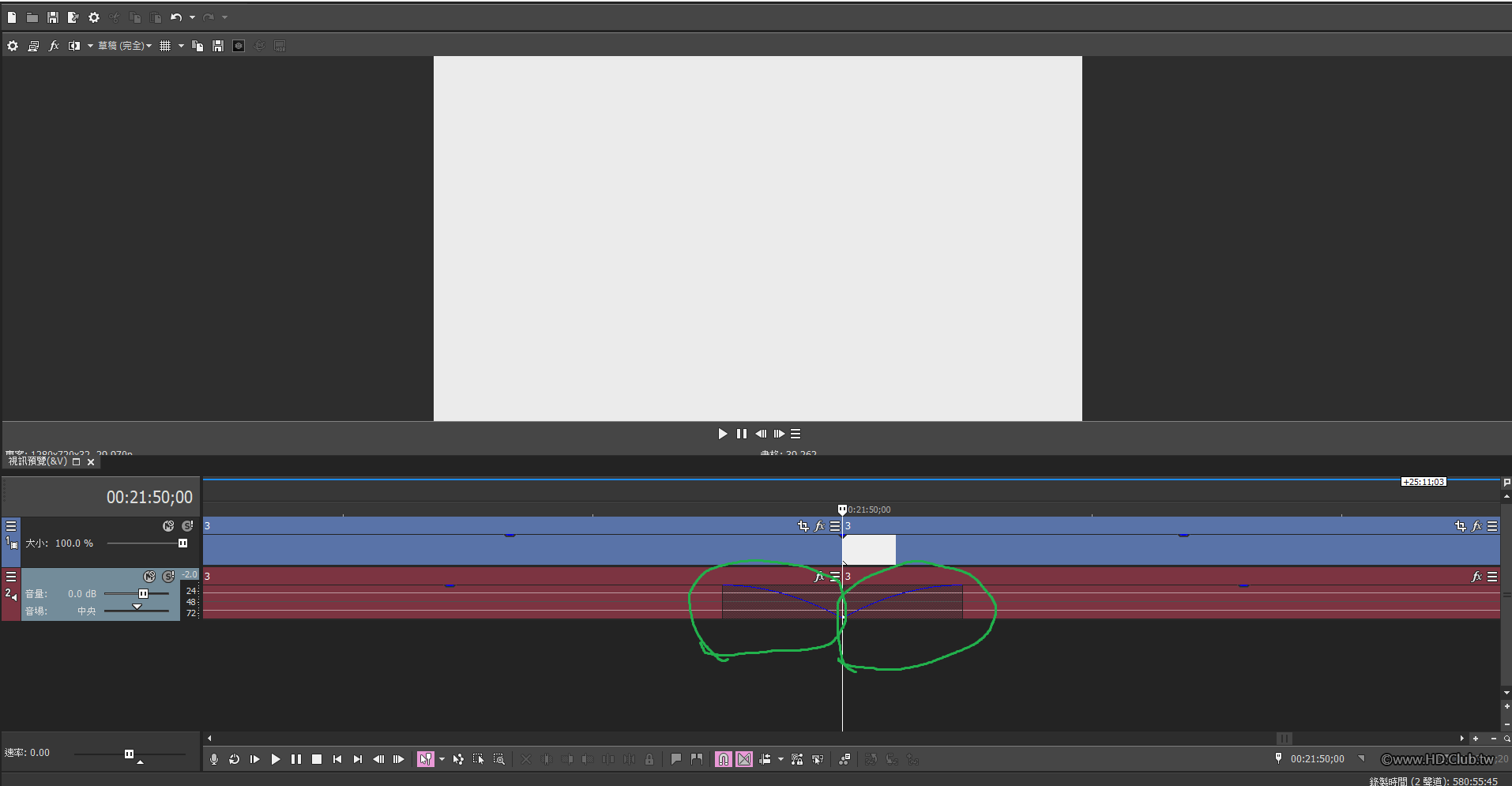1512x786 pixels.
Task: Open the video preview FX button
Action: click(x=54, y=46)
